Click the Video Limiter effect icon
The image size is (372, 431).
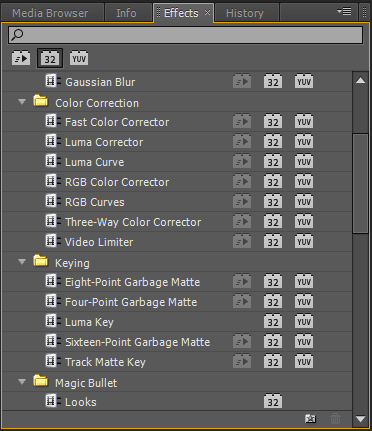(x=53, y=241)
